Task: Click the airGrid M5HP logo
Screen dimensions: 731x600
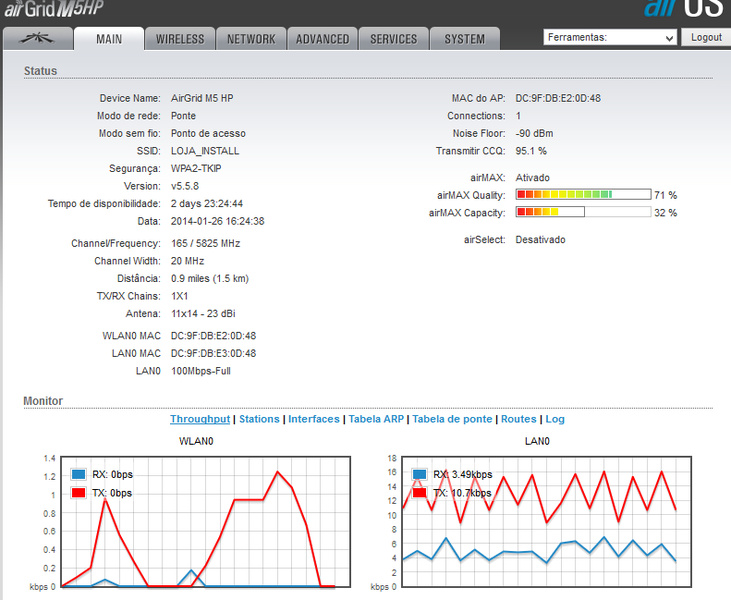Action: pyautogui.click(x=55, y=10)
